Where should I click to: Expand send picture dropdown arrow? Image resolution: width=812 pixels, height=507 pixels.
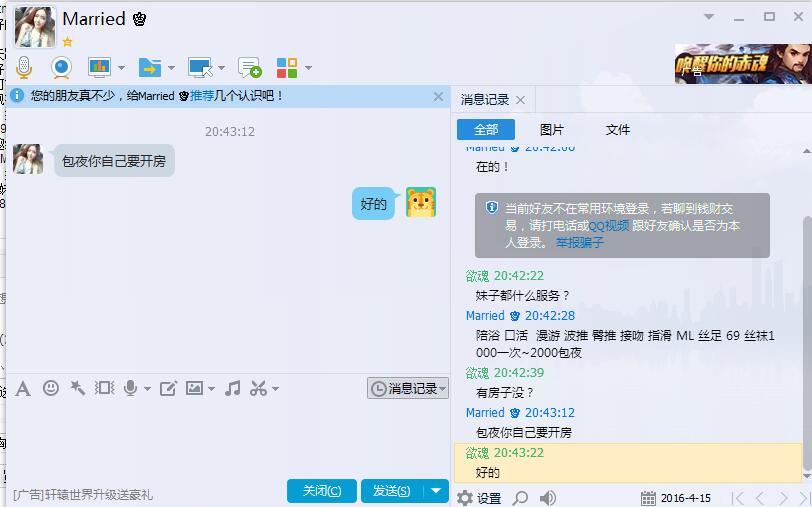(x=211, y=388)
